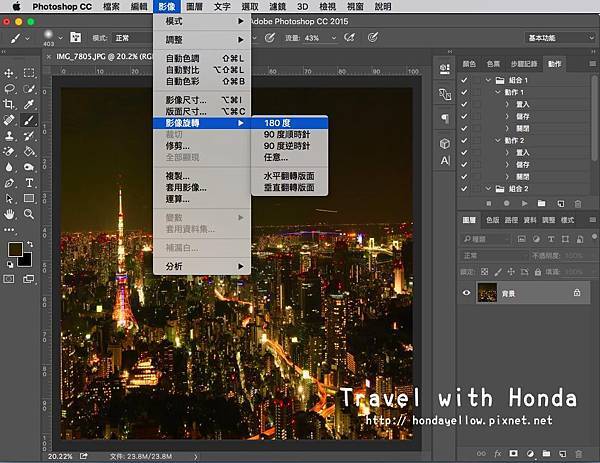Image resolution: width=600 pixels, height=463 pixels.
Task: Open the 3D panel cube icon
Action: click(x=445, y=143)
